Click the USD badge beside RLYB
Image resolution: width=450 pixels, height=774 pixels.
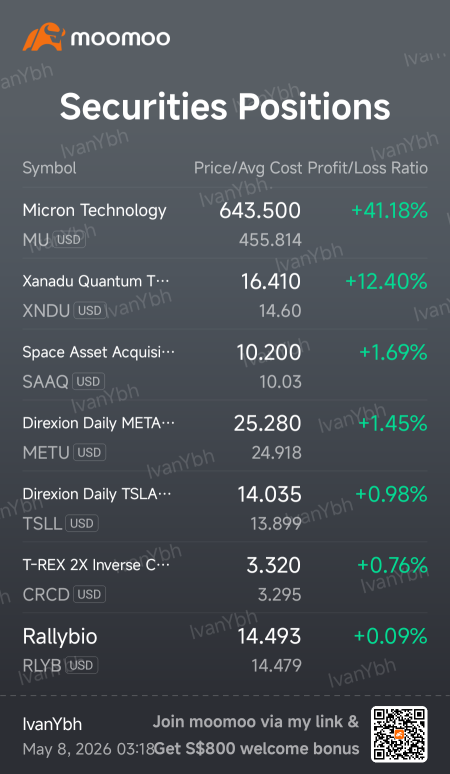[x=82, y=665]
